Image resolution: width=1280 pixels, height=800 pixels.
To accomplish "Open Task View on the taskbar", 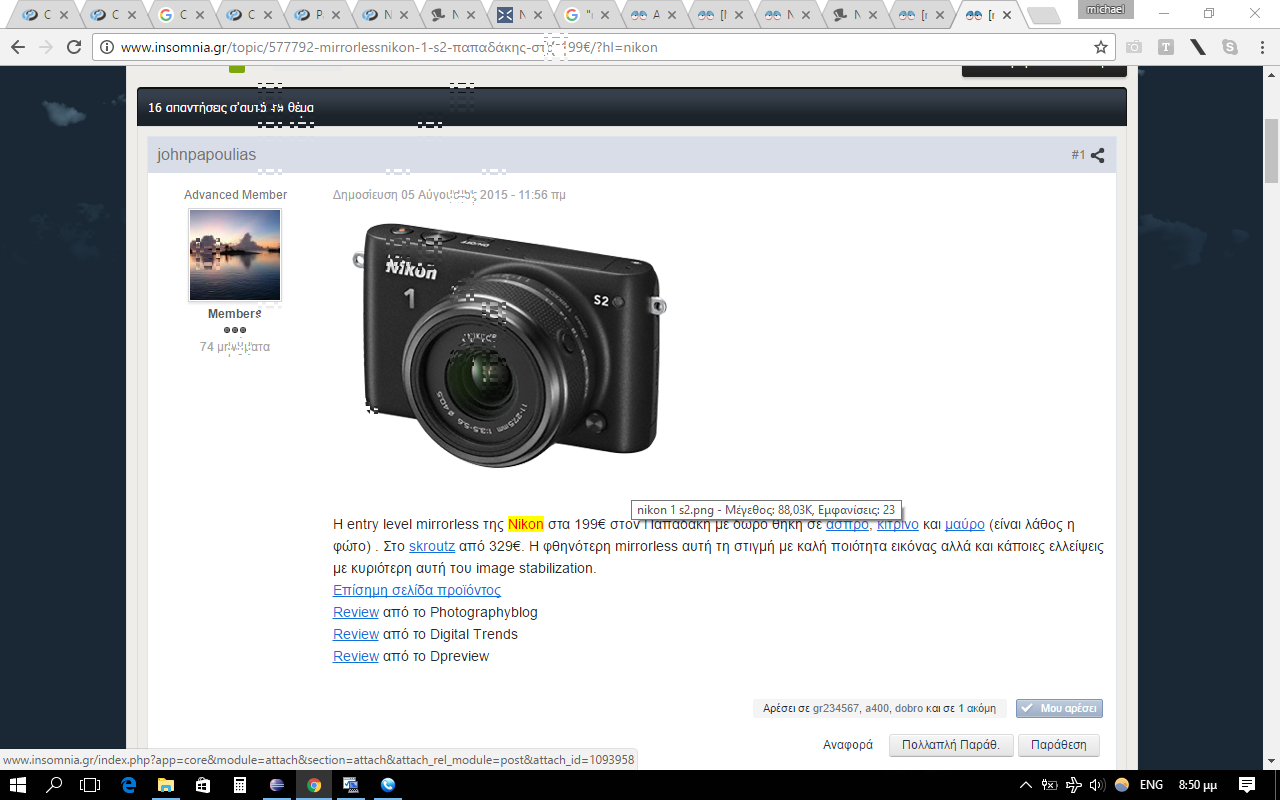I will 91,785.
